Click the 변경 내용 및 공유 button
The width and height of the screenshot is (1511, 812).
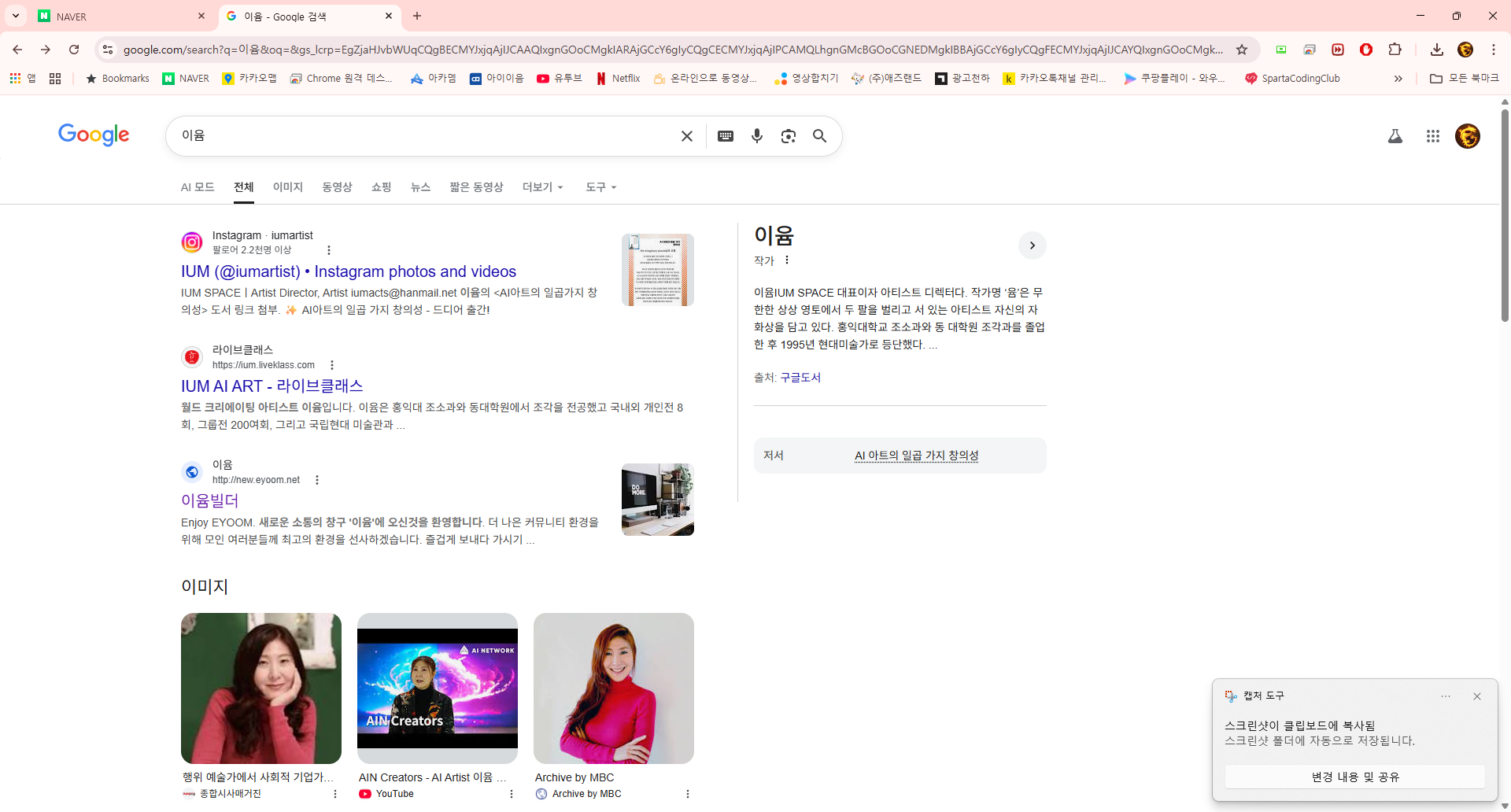(1355, 777)
